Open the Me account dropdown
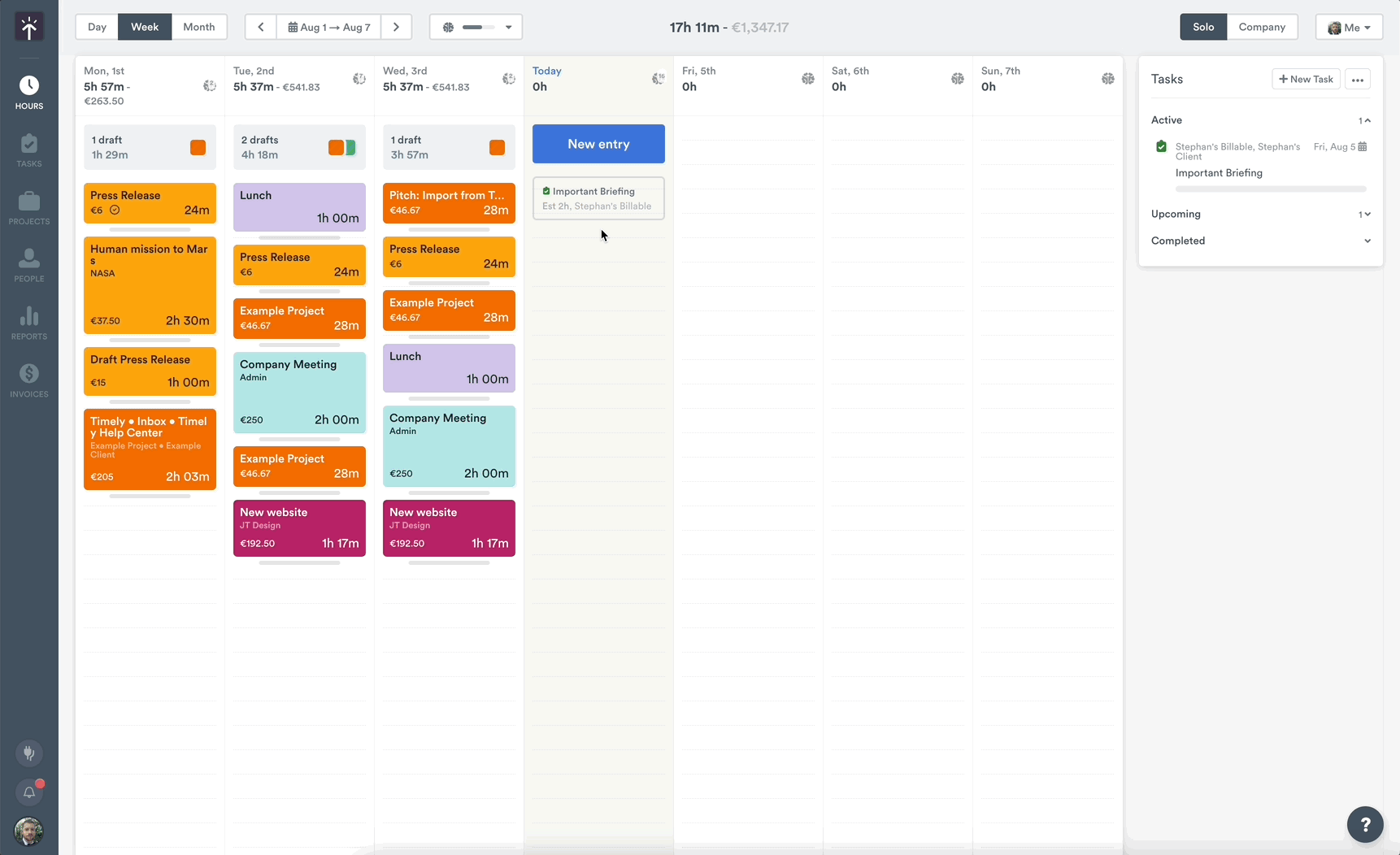This screenshot has height=855, width=1400. pos(1349,27)
